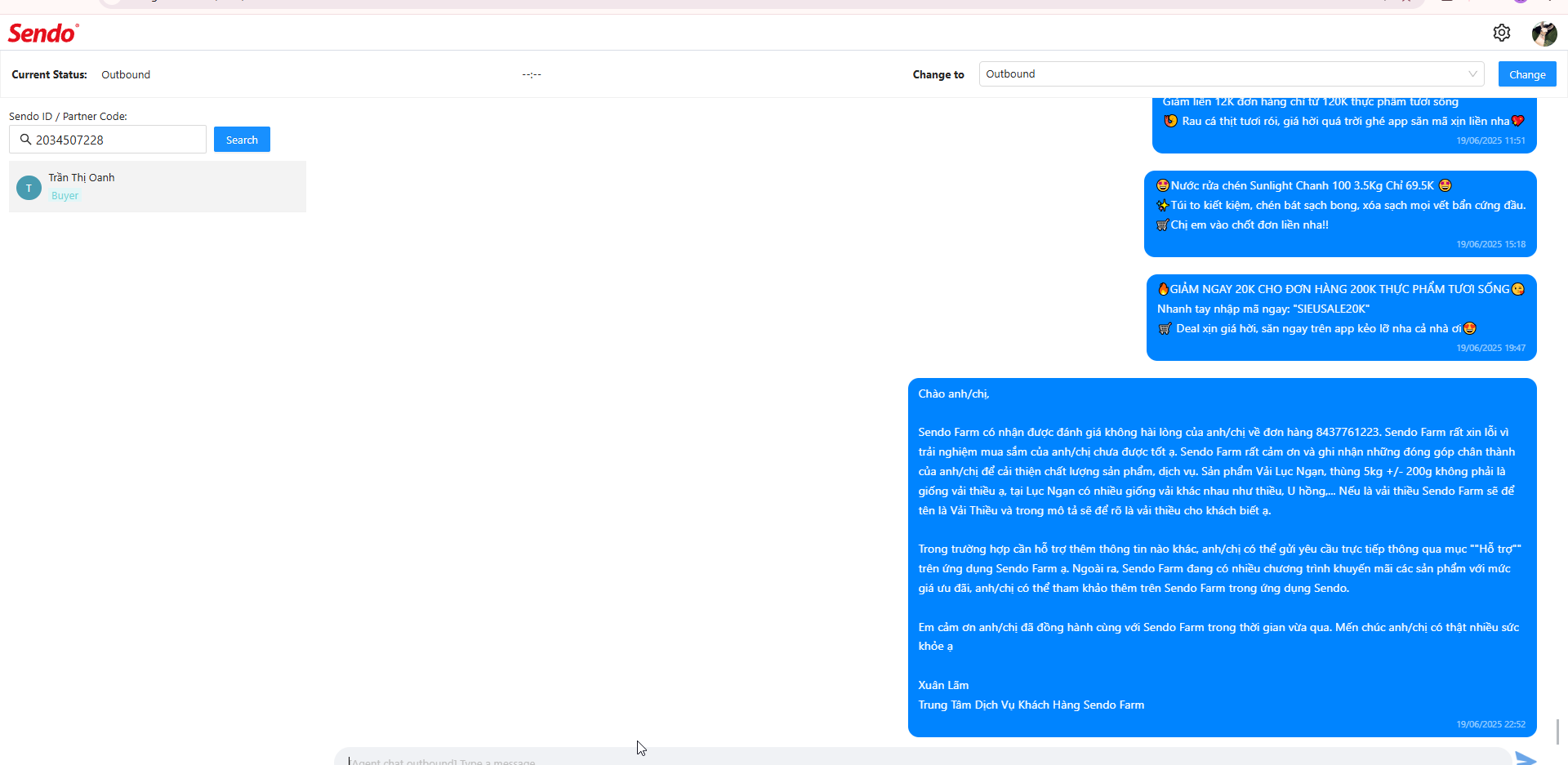Open settings via the gear icon
1568x765 pixels.
coord(1502,33)
